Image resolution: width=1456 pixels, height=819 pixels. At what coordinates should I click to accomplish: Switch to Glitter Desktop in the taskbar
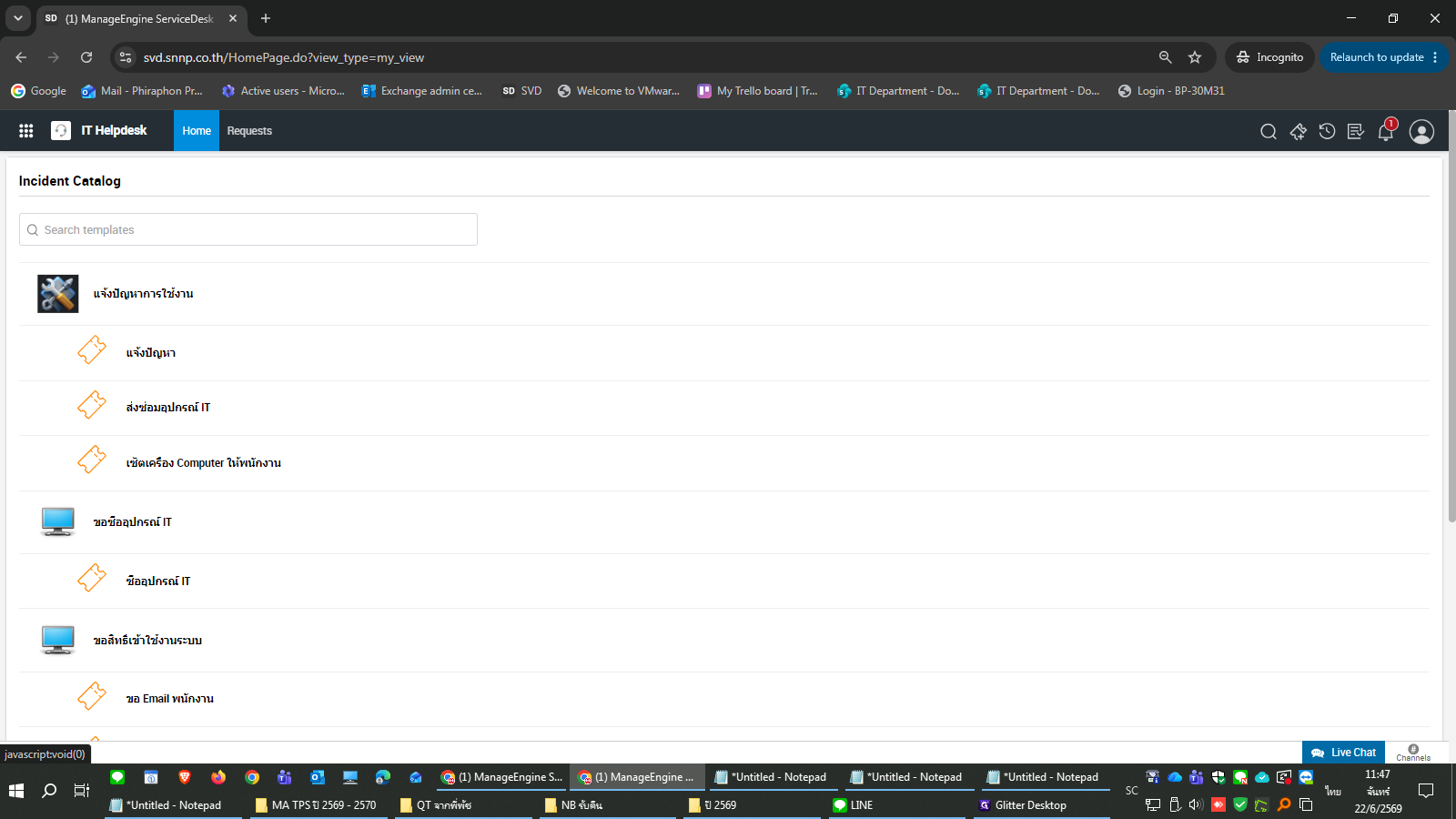click(x=1042, y=805)
